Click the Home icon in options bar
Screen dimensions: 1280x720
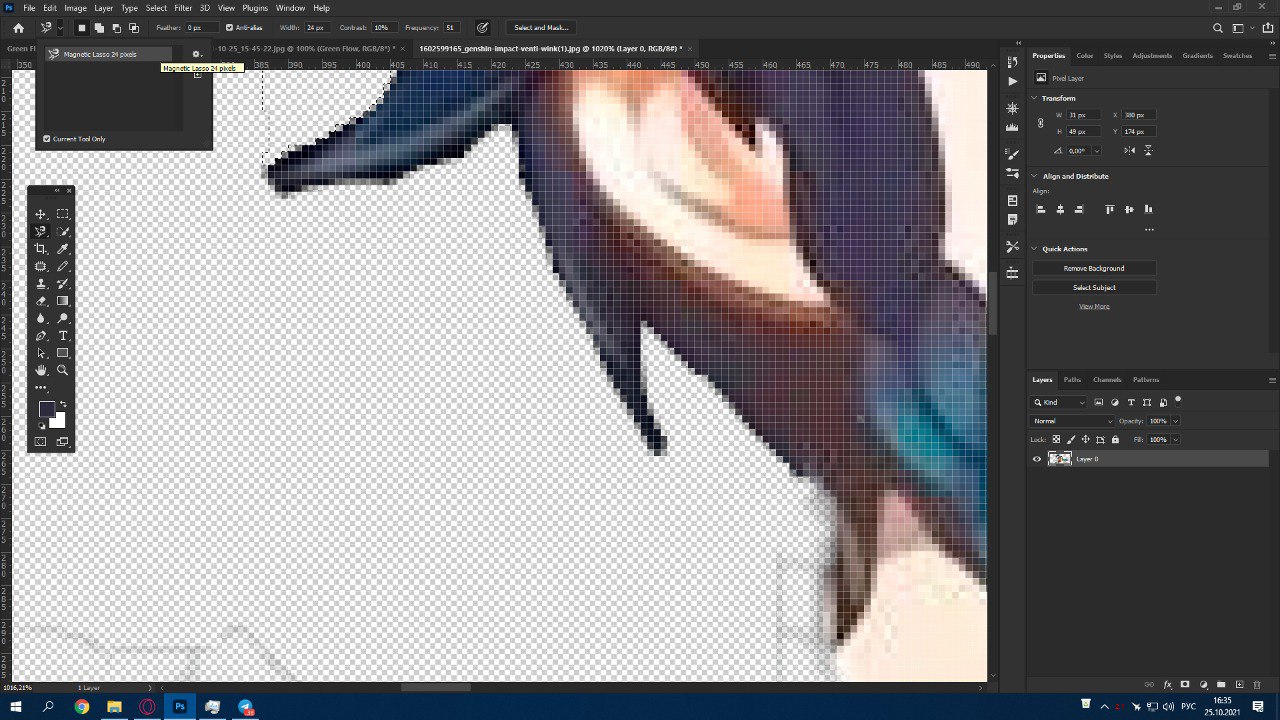click(x=18, y=28)
